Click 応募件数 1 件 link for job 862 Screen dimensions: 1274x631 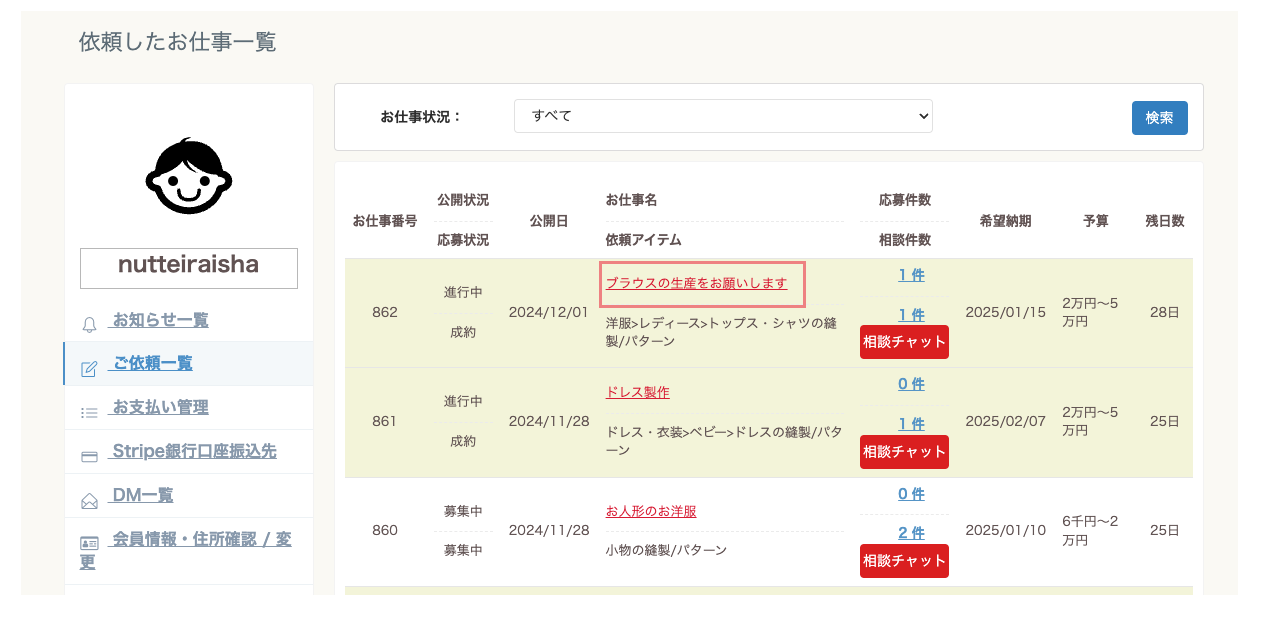(911, 275)
